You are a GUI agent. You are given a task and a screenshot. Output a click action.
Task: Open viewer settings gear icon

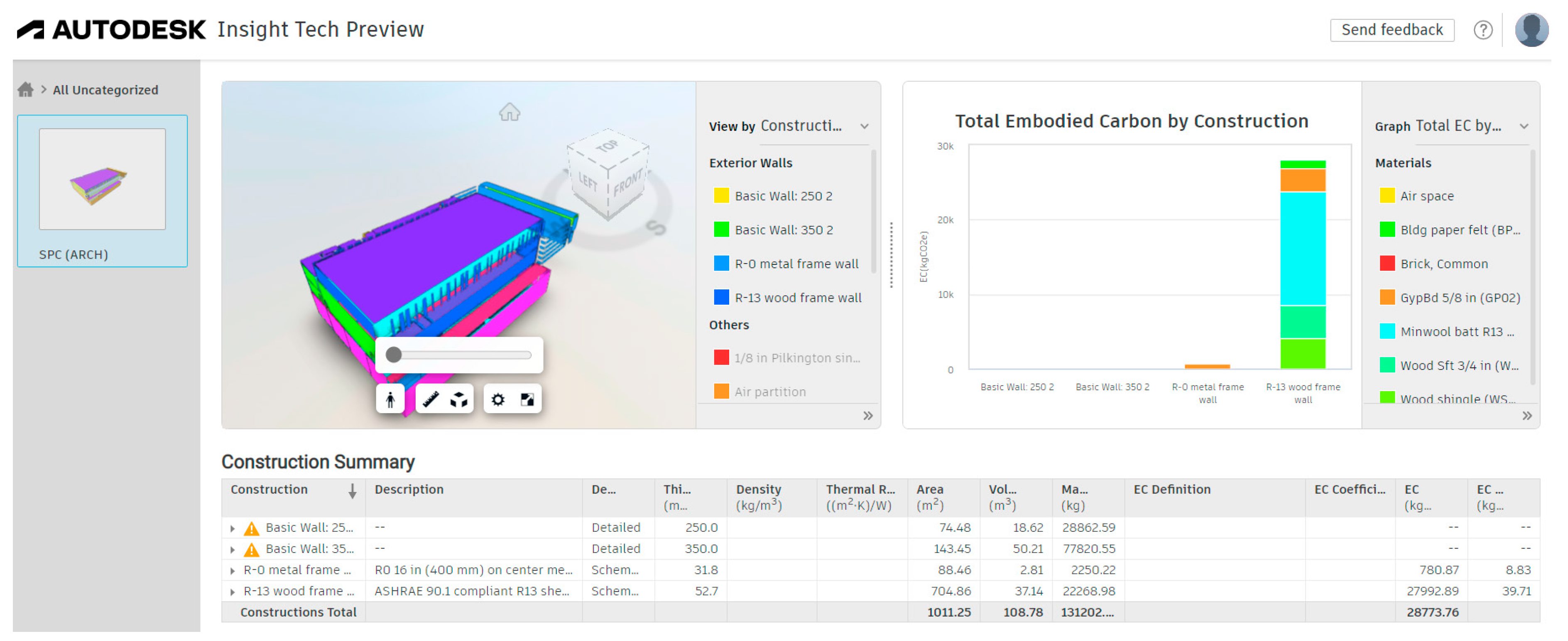[x=498, y=399]
